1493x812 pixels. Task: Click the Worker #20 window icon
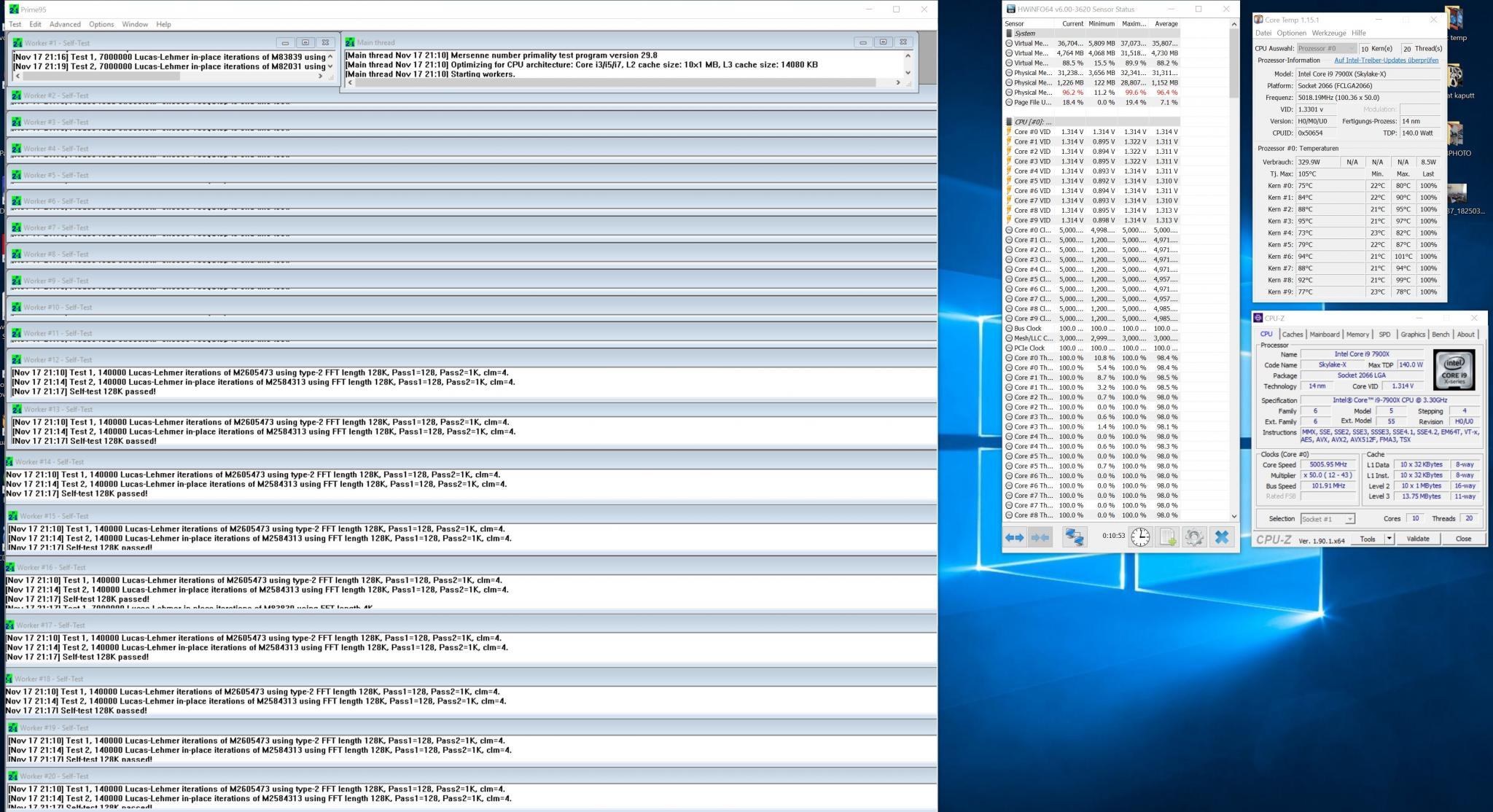tap(13, 776)
